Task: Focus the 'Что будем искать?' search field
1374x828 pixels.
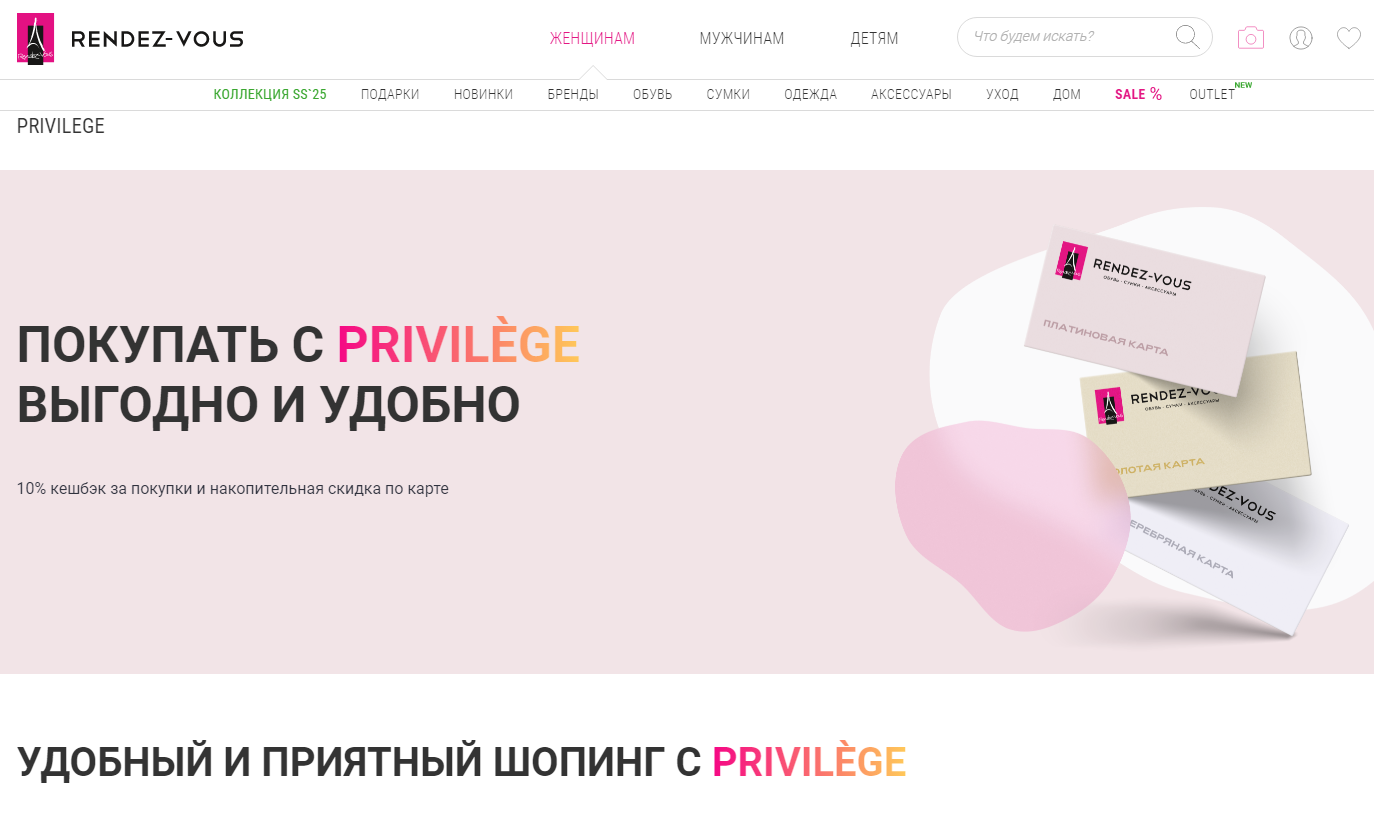Action: point(1070,37)
